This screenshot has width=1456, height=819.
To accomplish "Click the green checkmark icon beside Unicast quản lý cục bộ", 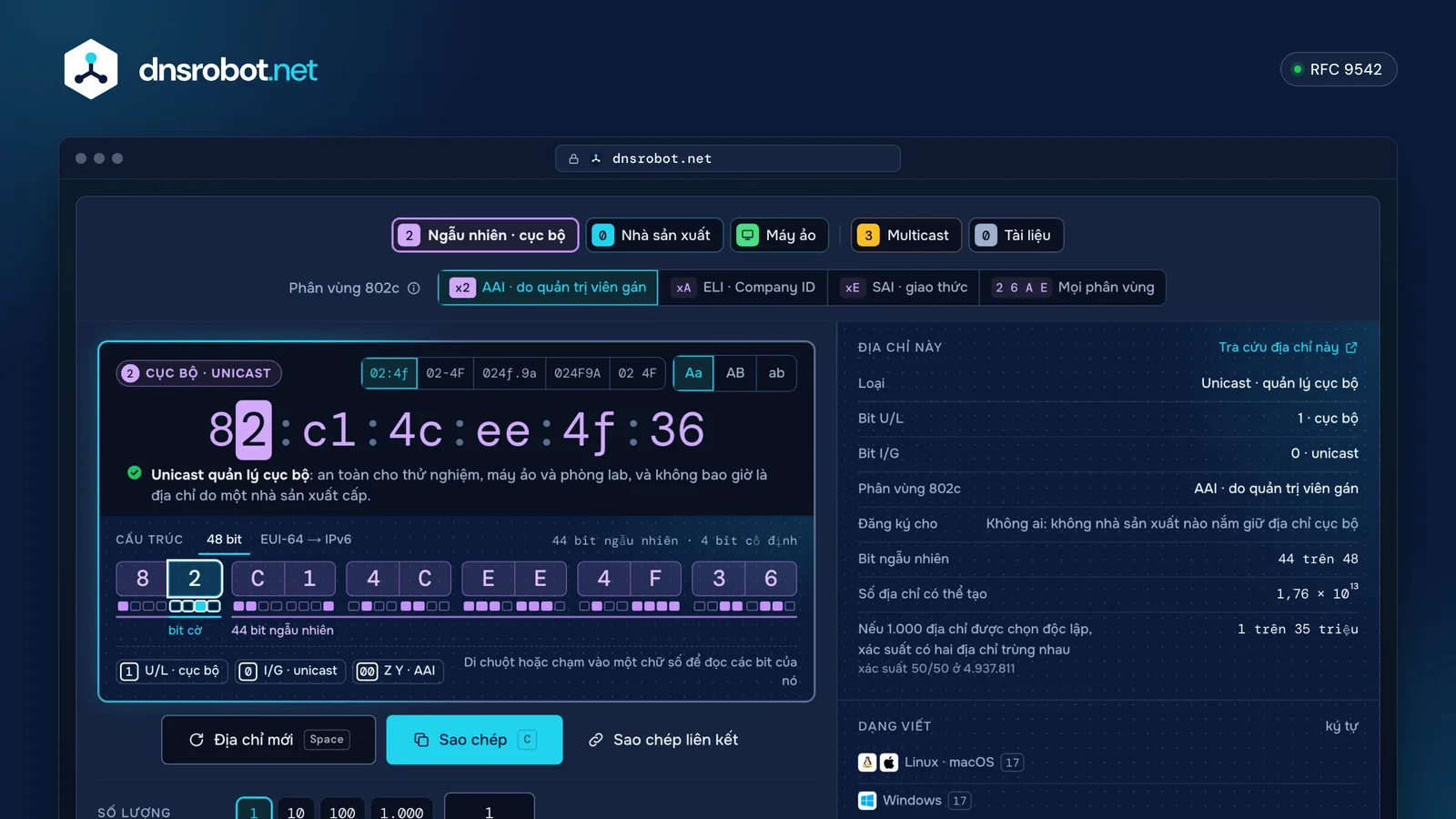I will [x=135, y=473].
